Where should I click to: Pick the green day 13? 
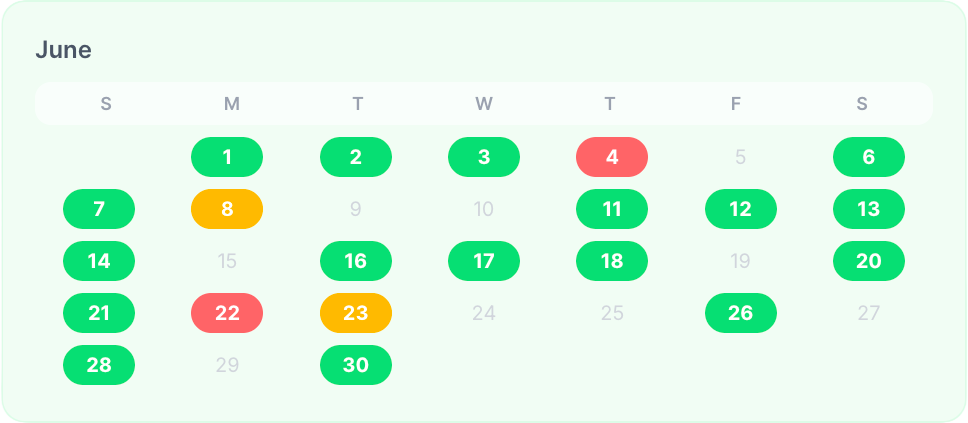tap(869, 209)
